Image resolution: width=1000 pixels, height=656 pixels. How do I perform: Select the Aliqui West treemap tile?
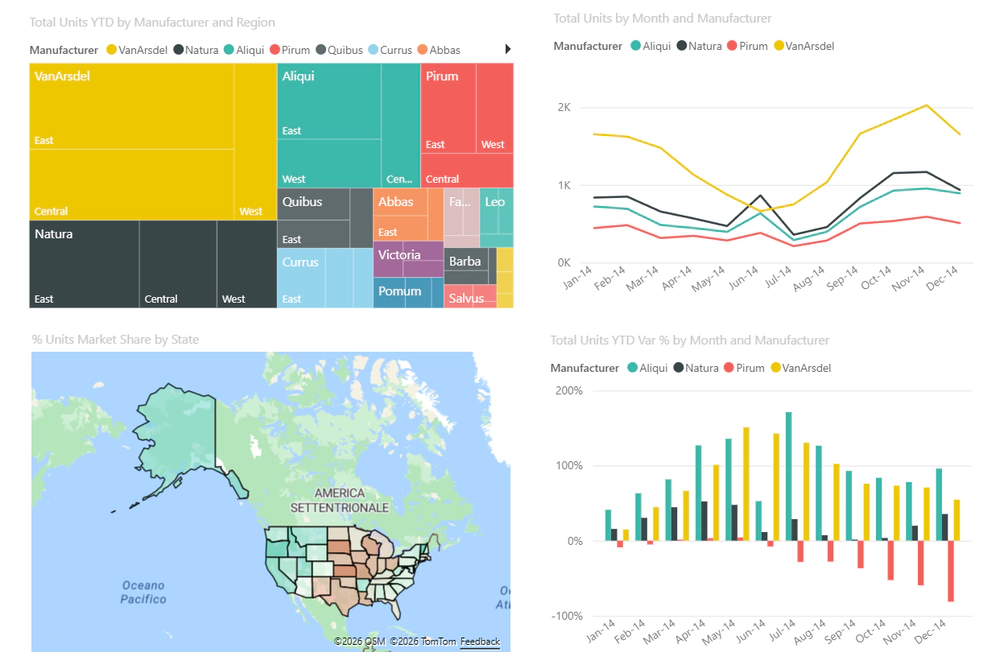click(x=330, y=164)
